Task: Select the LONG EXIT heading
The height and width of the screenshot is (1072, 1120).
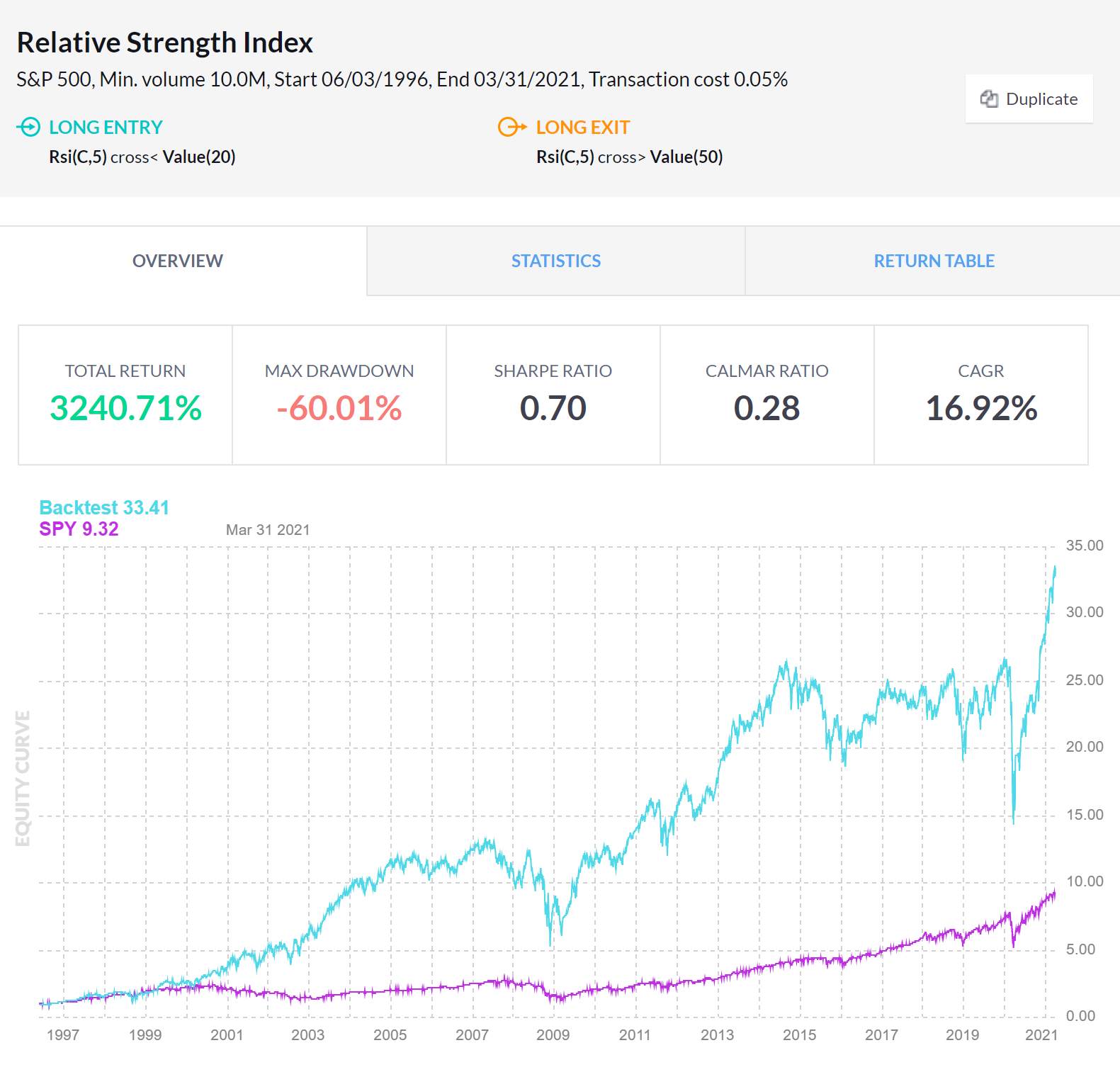Action: (582, 128)
